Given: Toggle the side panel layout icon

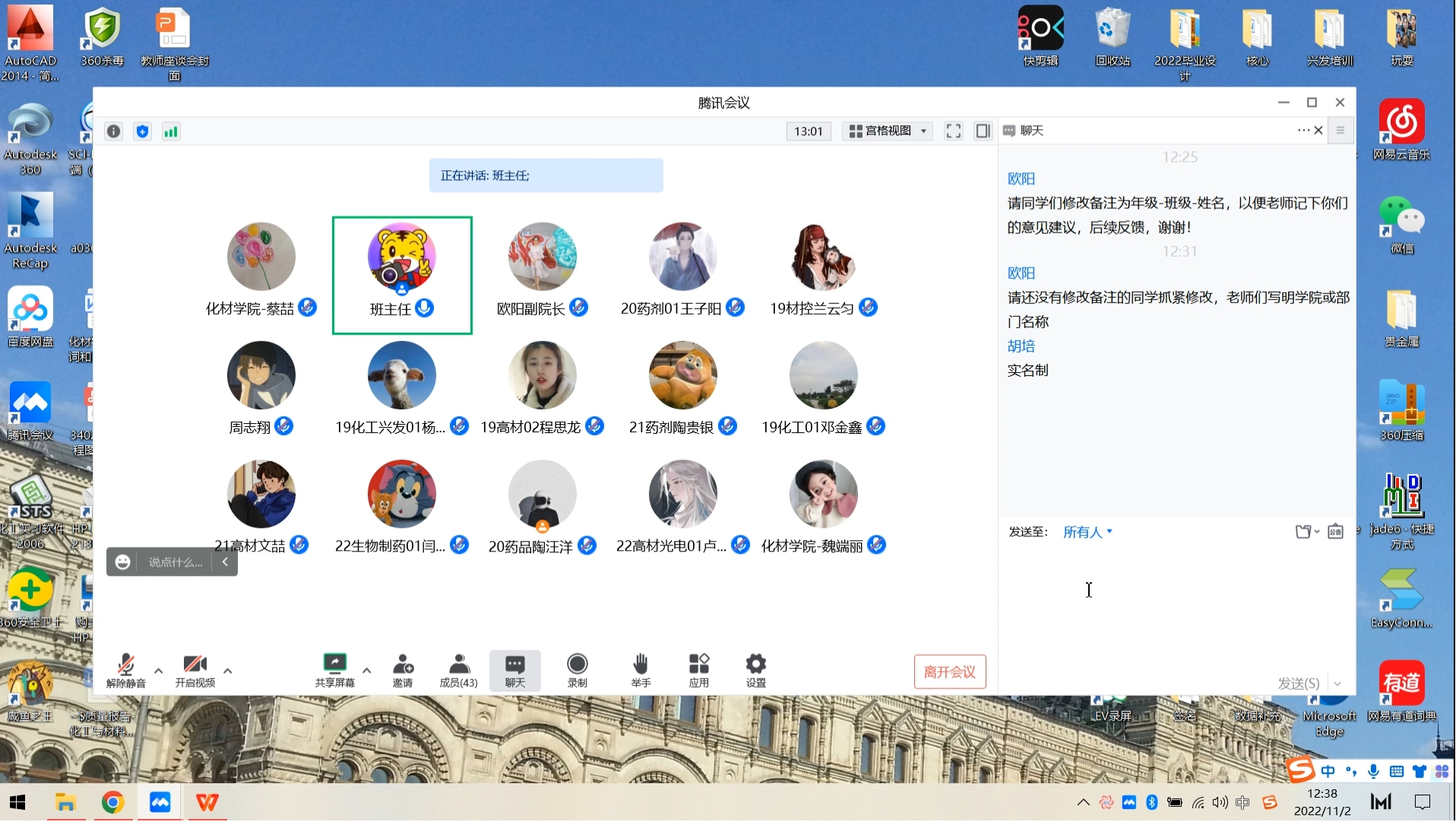Looking at the screenshot, I should pos(983,131).
